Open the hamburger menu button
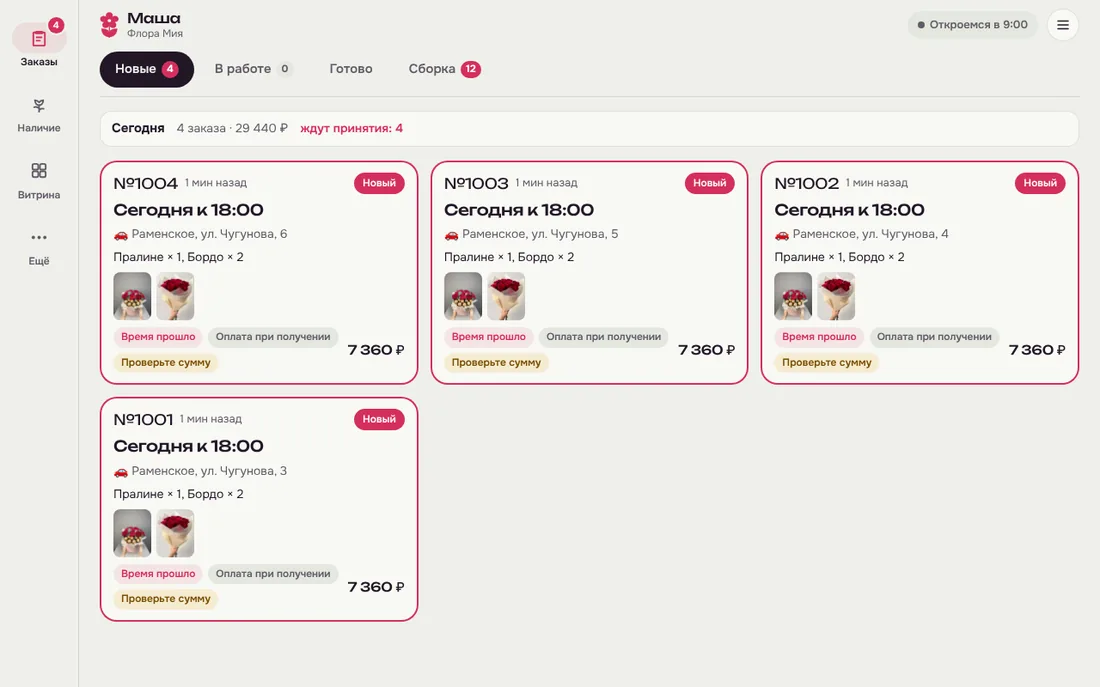 (x=1063, y=25)
